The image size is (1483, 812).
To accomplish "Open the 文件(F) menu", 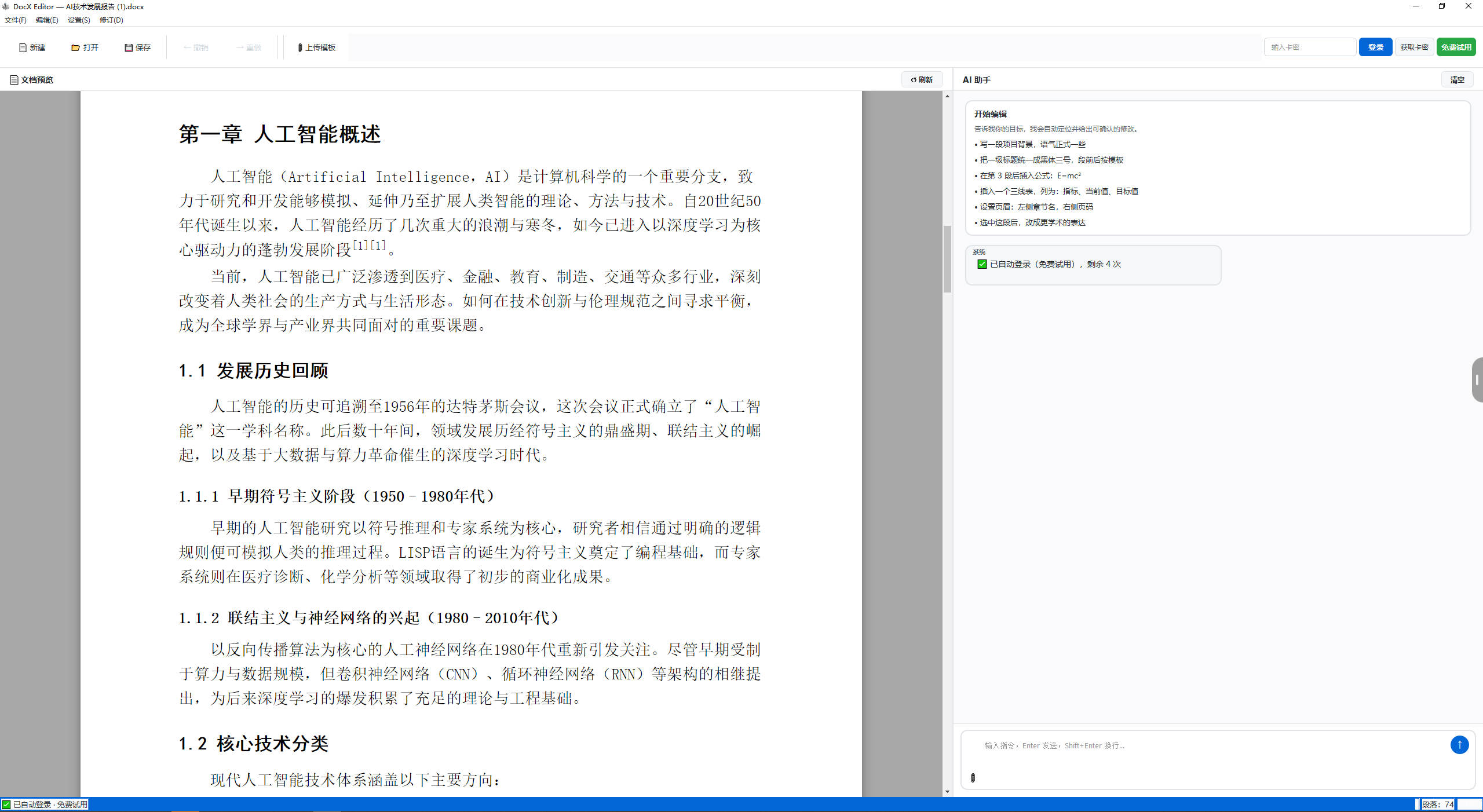I will click(x=16, y=20).
